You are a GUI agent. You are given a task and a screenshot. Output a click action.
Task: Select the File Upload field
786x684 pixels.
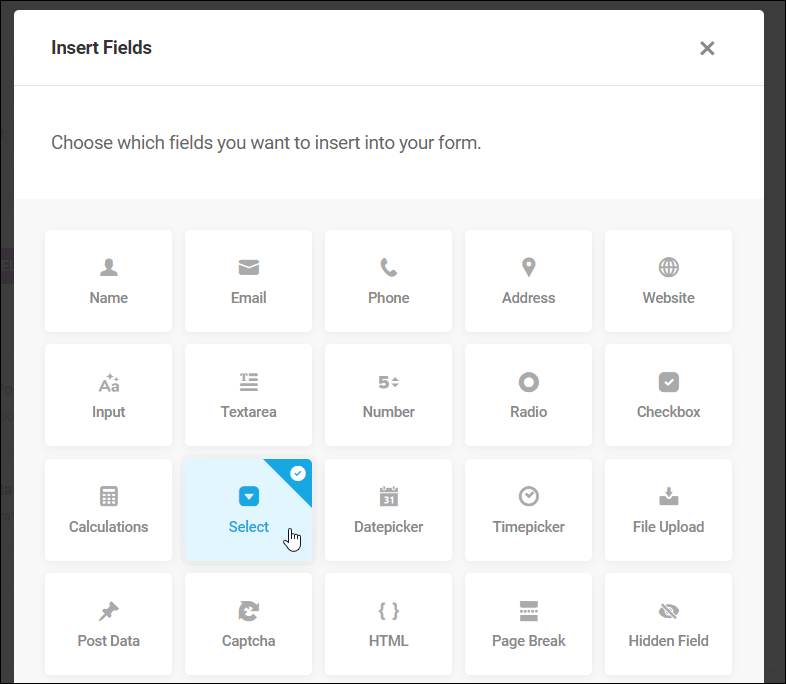(x=668, y=510)
